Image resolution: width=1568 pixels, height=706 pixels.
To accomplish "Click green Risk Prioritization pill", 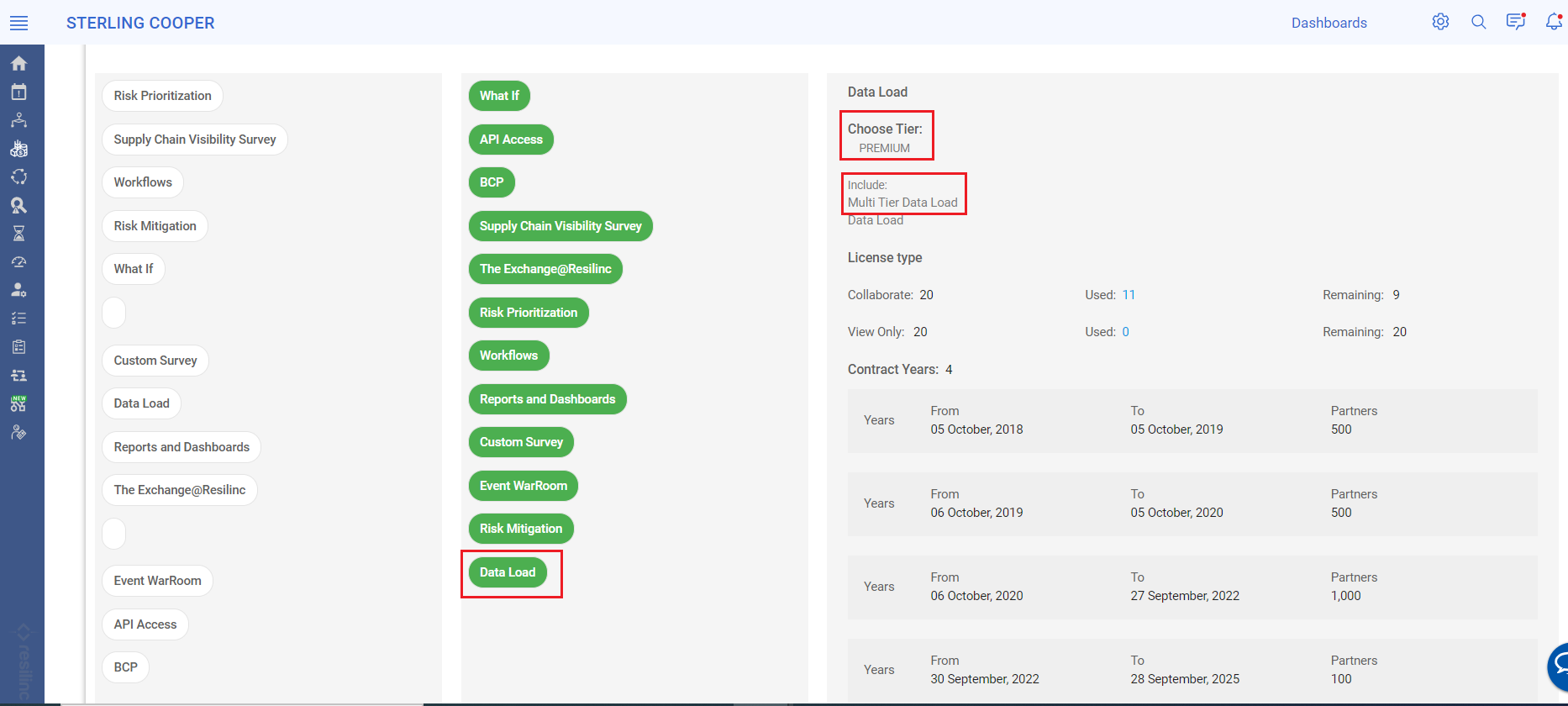I will 529,313.
